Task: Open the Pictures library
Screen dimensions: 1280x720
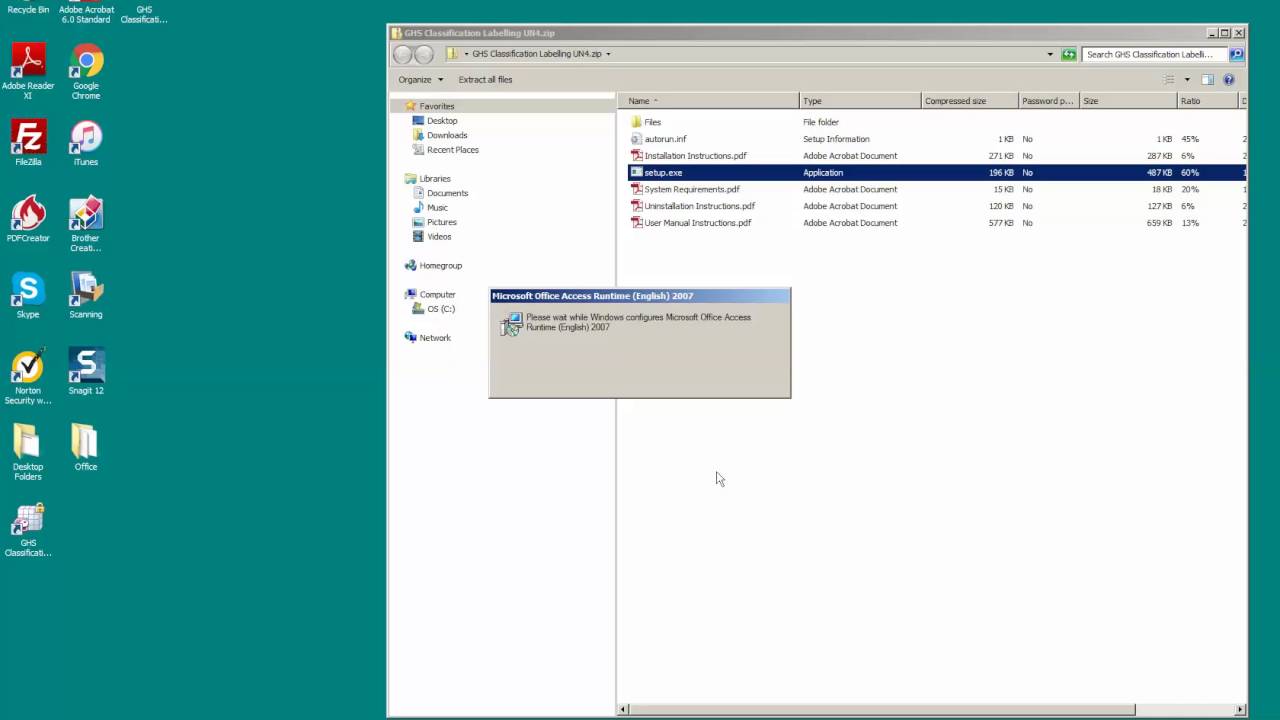Action: tap(435, 222)
